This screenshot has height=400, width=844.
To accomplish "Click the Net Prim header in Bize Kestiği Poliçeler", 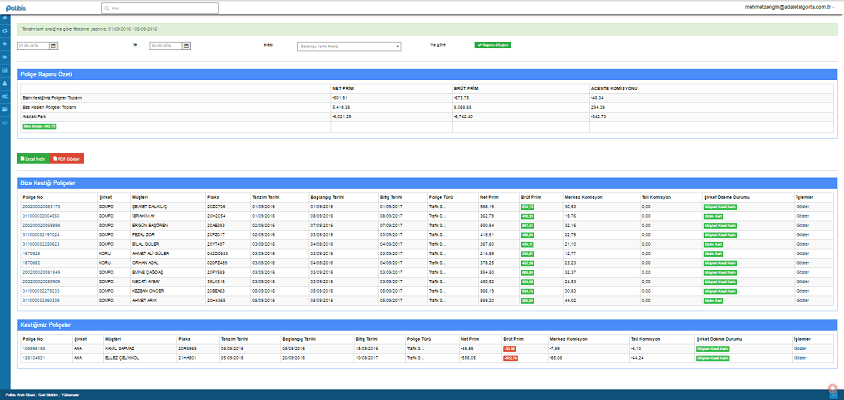I will 489,197.
